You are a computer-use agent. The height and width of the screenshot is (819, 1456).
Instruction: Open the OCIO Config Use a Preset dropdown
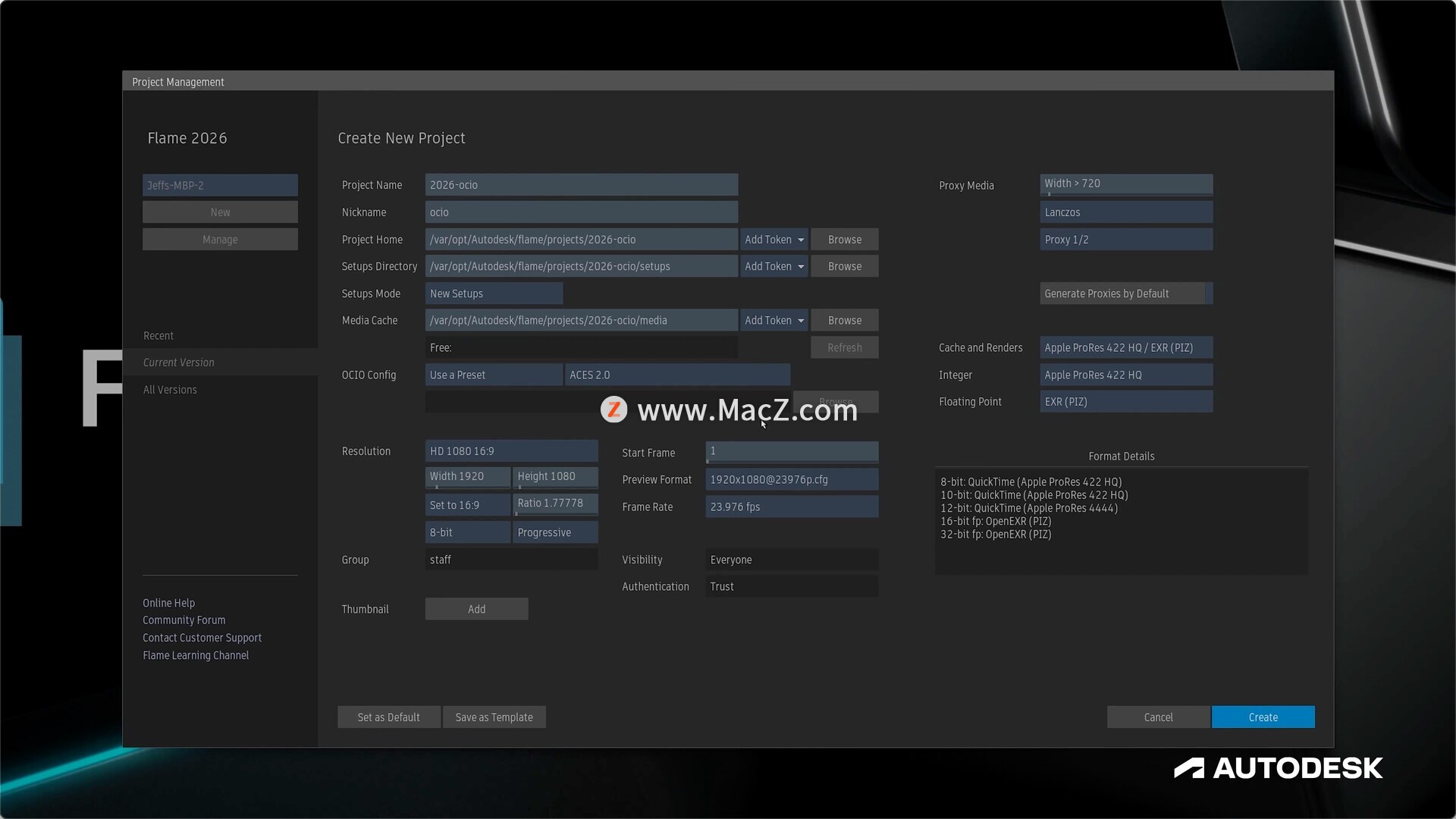click(x=494, y=375)
